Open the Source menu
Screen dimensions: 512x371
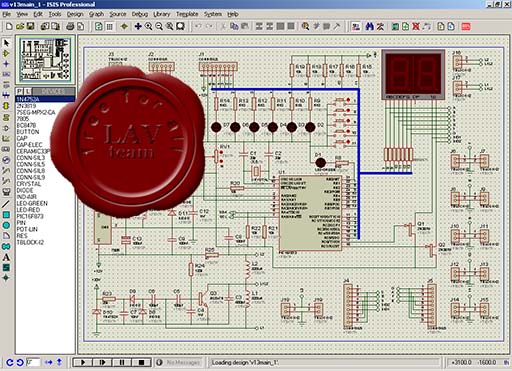tap(118, 14)
